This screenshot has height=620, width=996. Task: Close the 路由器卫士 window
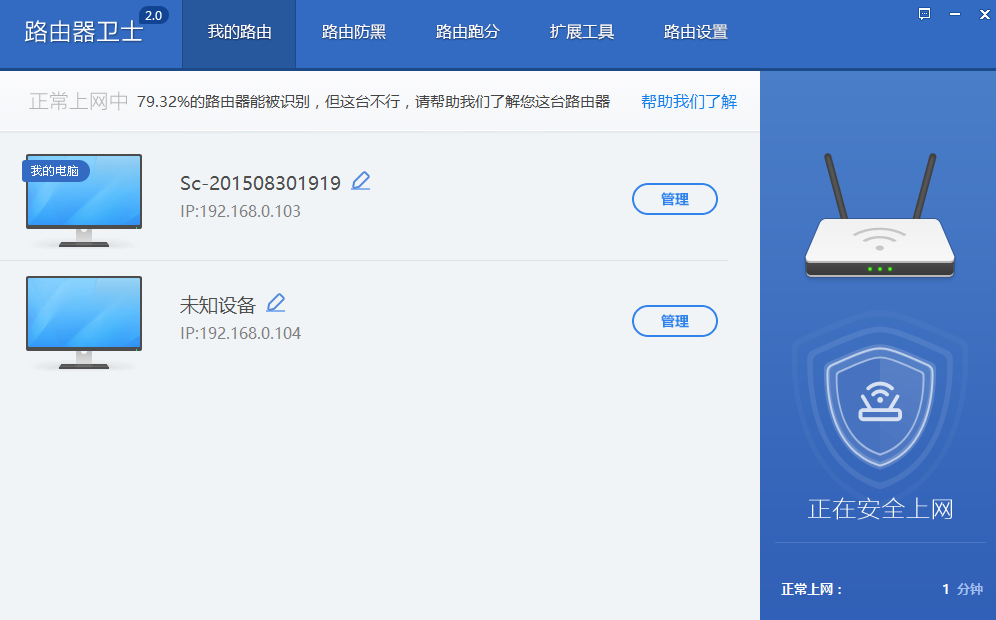tap(985, 14)
